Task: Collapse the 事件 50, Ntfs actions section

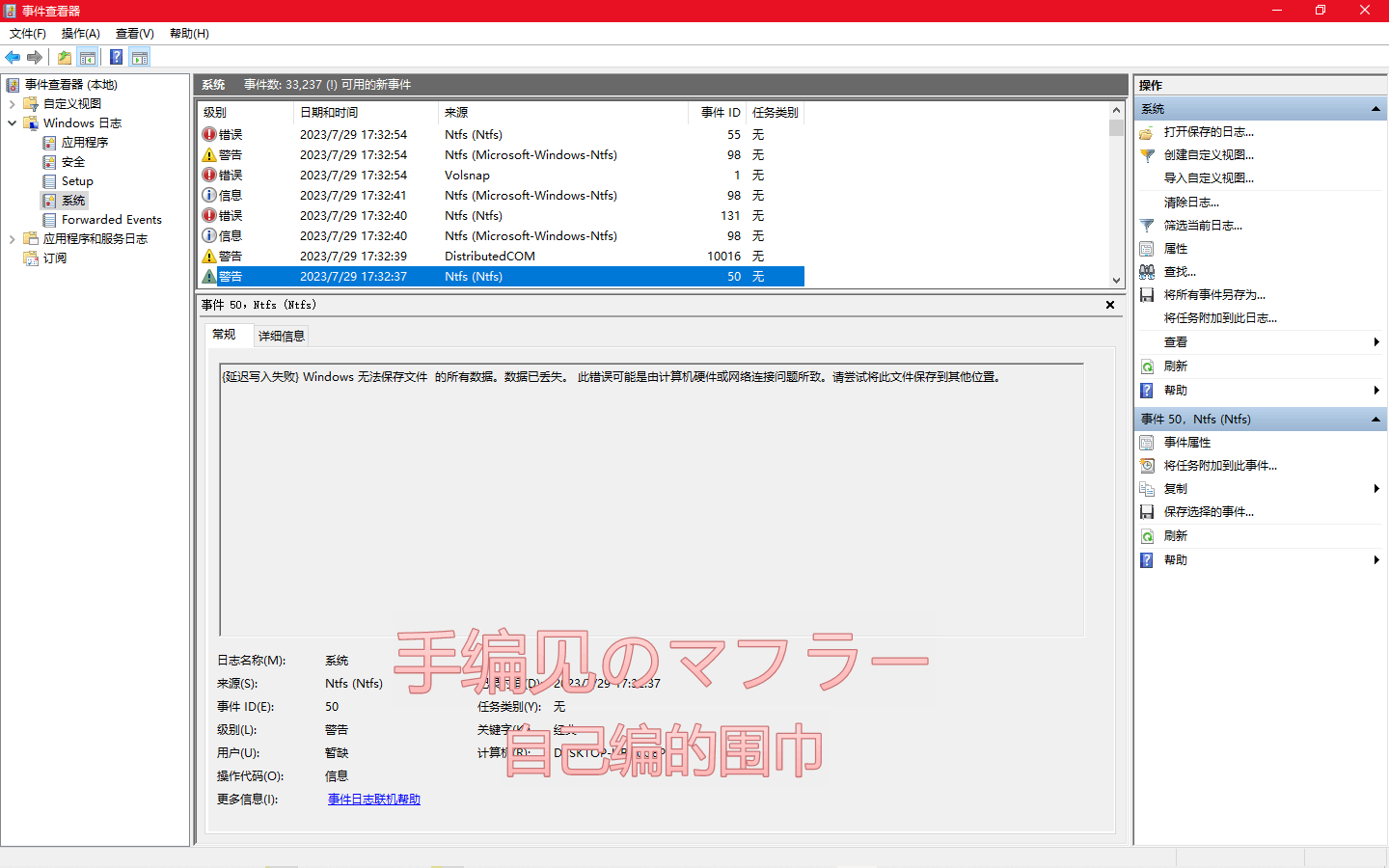Action: click(1375, 420)
